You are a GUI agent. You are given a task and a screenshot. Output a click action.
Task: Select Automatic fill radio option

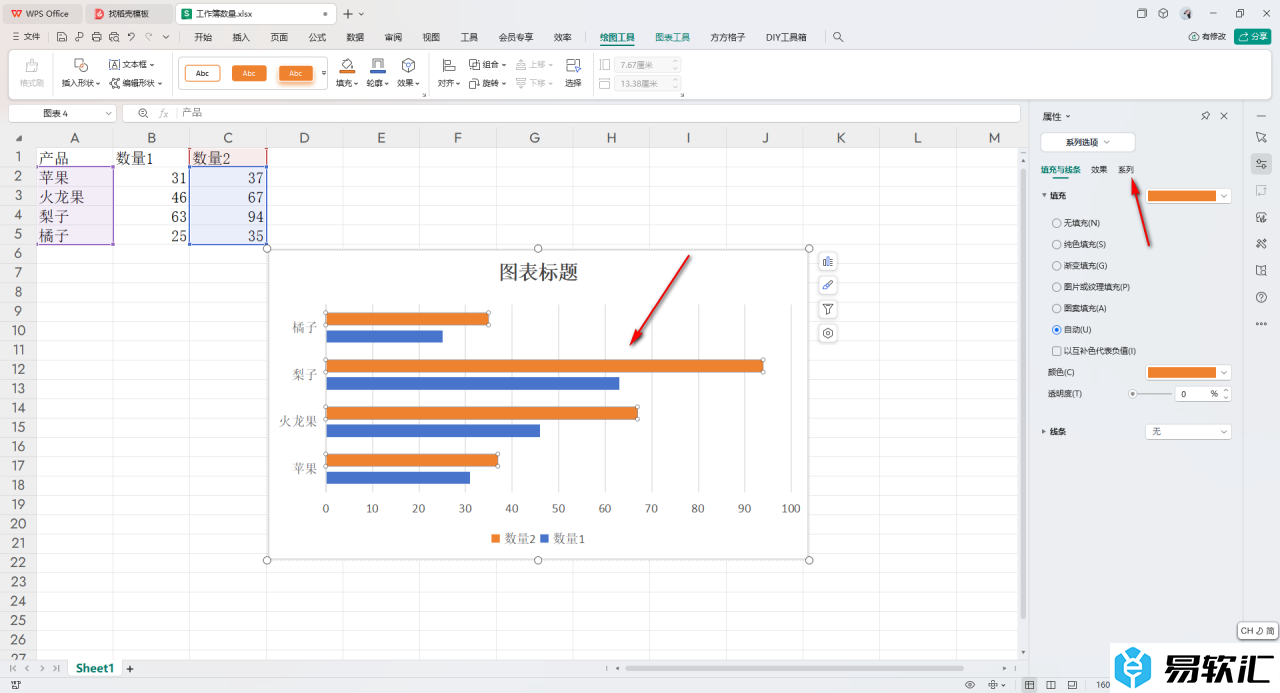point(1057,329)
